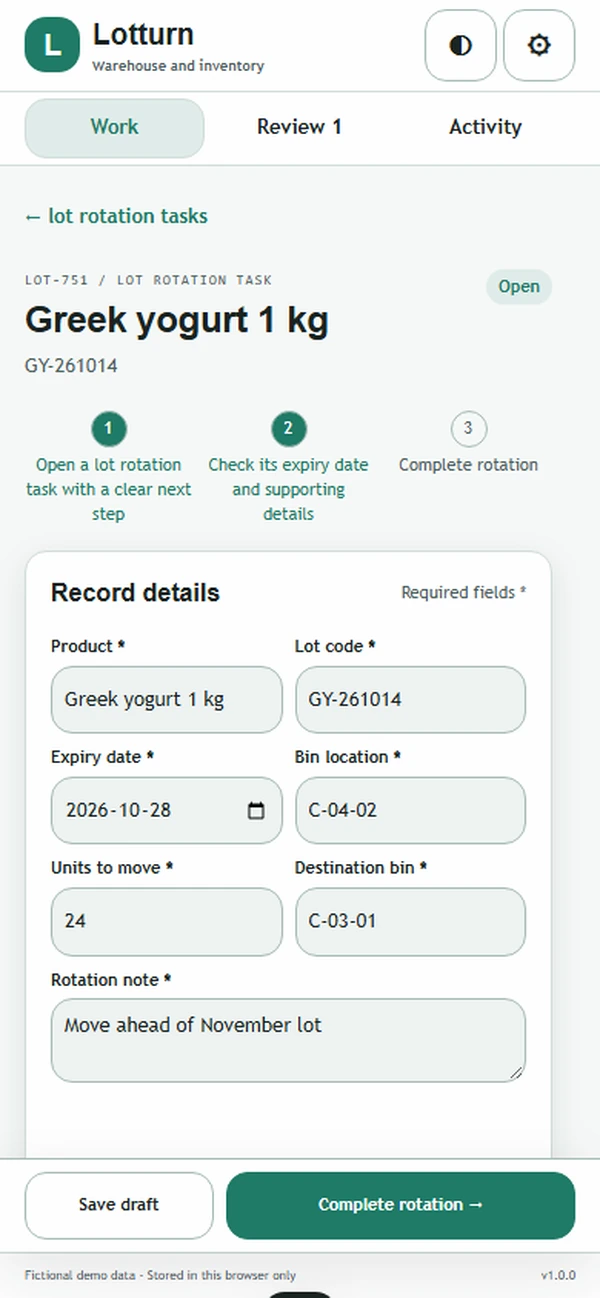
Task: Click the Destination bin field
Action: 410,921
